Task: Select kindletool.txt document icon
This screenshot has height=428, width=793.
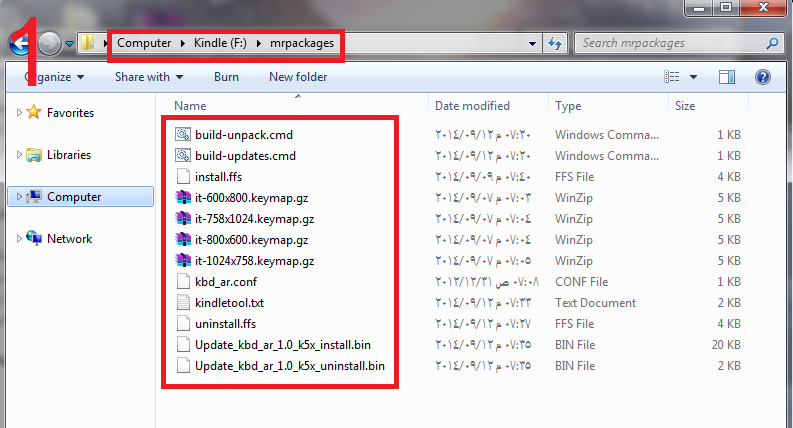Action: tap(183, 303)
